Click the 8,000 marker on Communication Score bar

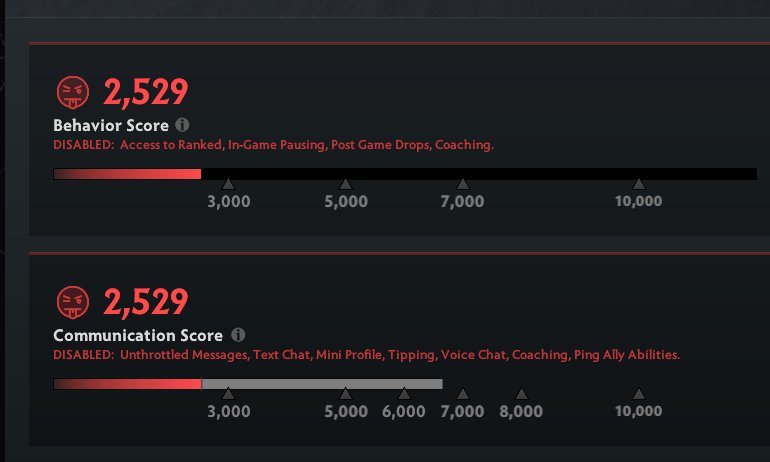[x=520, y=394]
